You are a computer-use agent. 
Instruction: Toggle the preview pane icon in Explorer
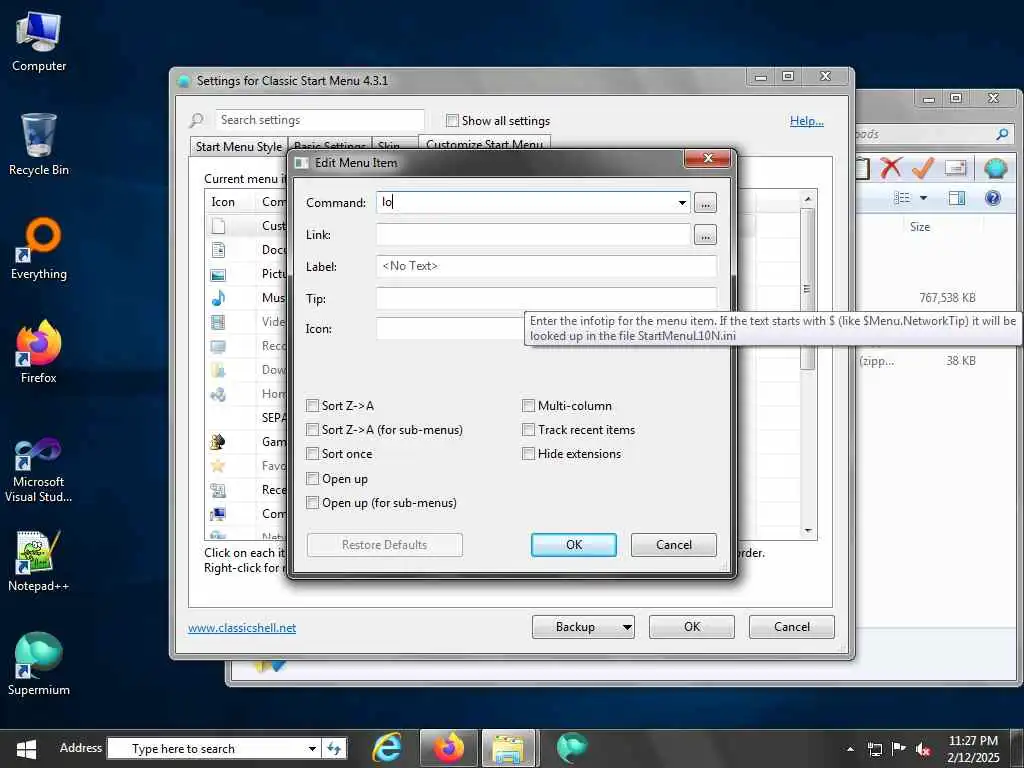(957, 198)
